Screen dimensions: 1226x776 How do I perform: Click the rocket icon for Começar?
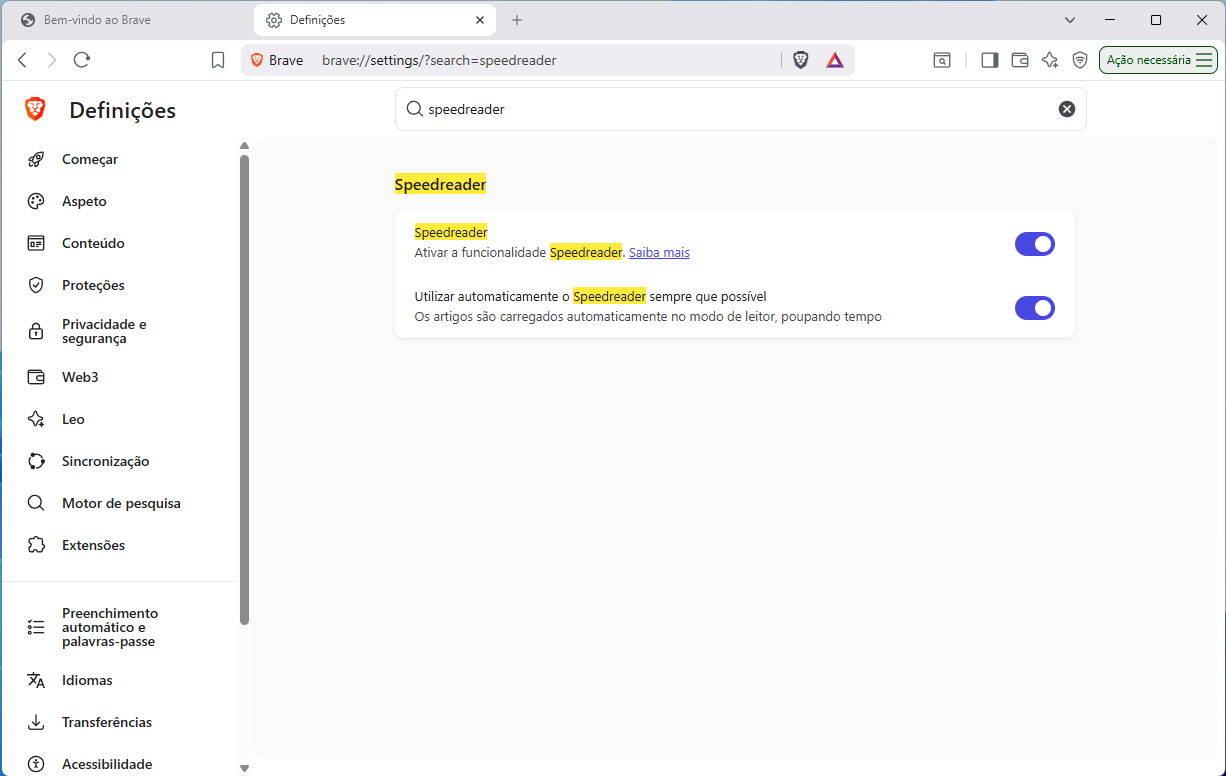tap(36, 159)
